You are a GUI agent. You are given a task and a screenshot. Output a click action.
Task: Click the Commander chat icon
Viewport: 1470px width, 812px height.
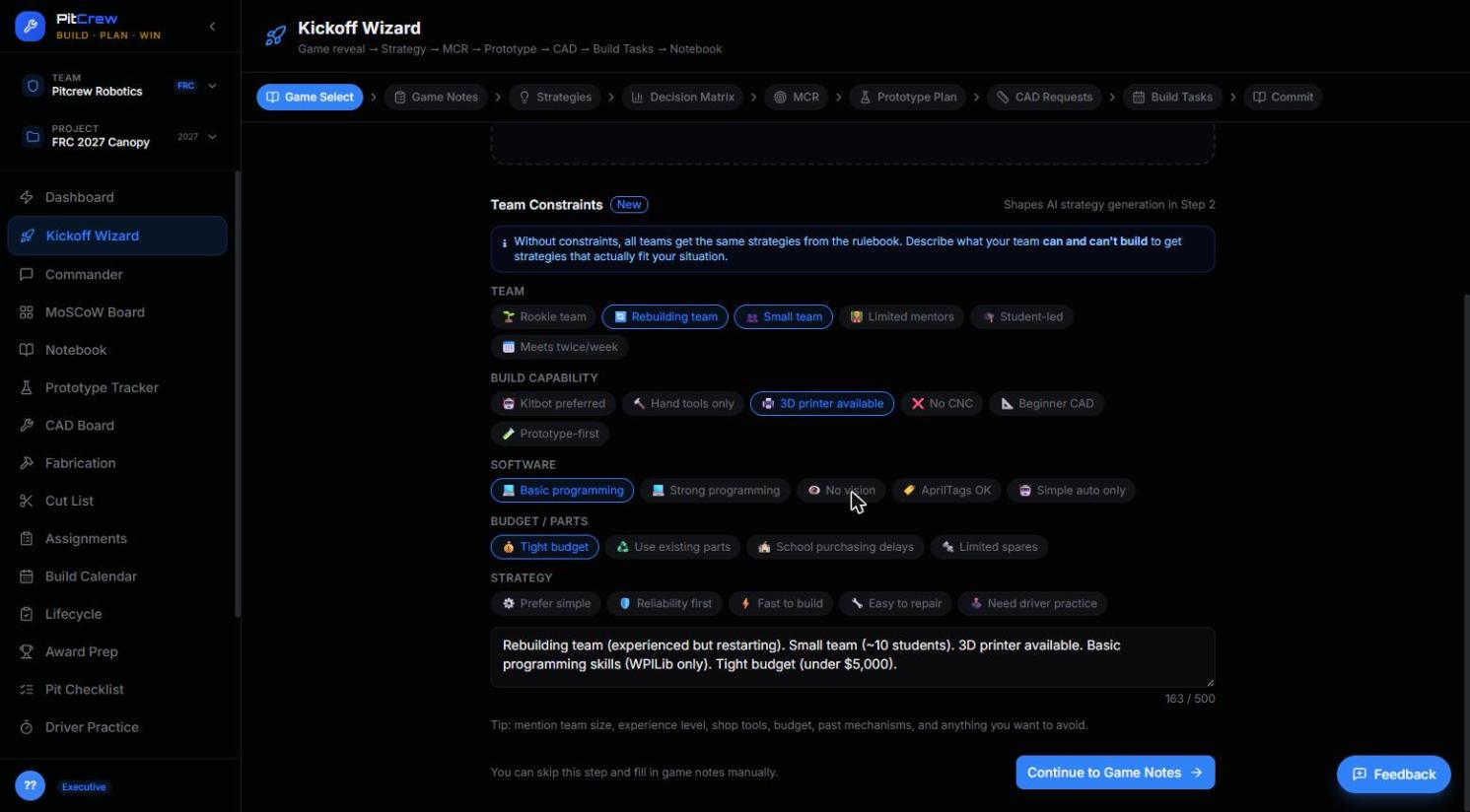click(x=27, y=274)
